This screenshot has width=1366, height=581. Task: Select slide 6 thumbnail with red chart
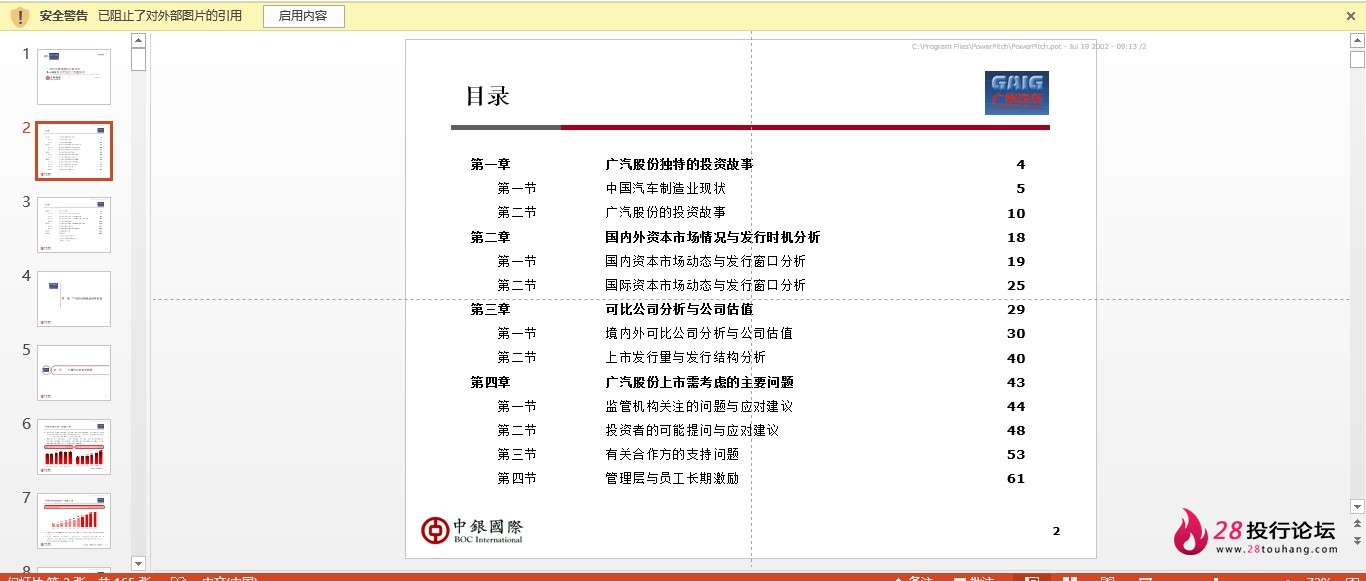coord(74,447)
